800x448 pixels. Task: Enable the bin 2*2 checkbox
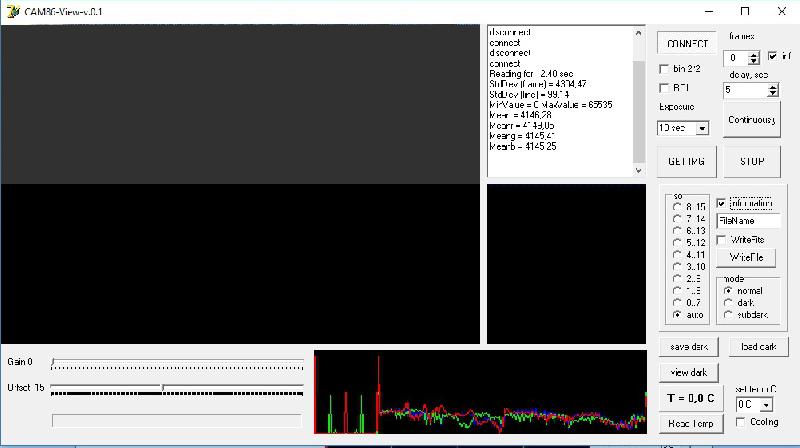coord(664,69)
